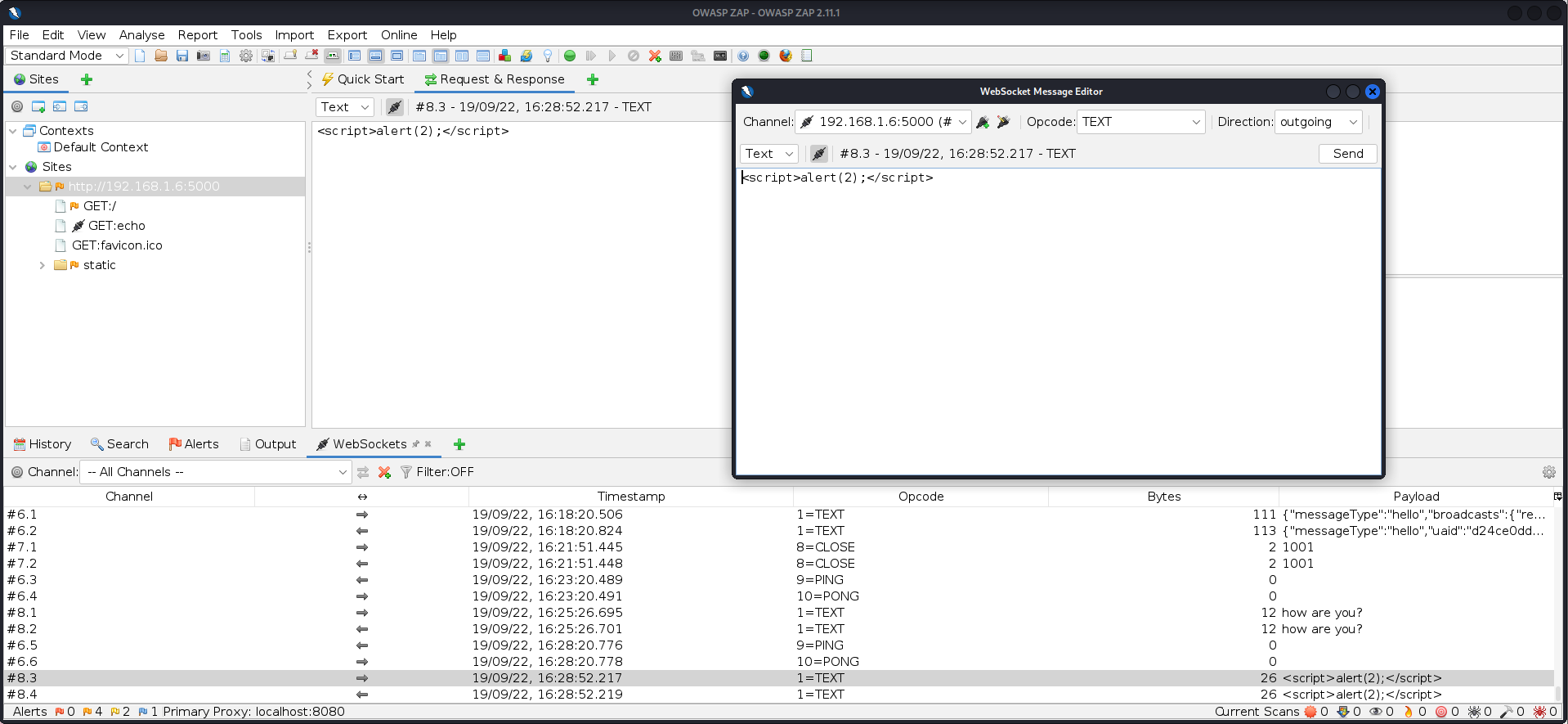Click the green notepad icon in toolbar
This screenshot has width=1568, height=724.
pyautogui.click(x=807, y=56)
